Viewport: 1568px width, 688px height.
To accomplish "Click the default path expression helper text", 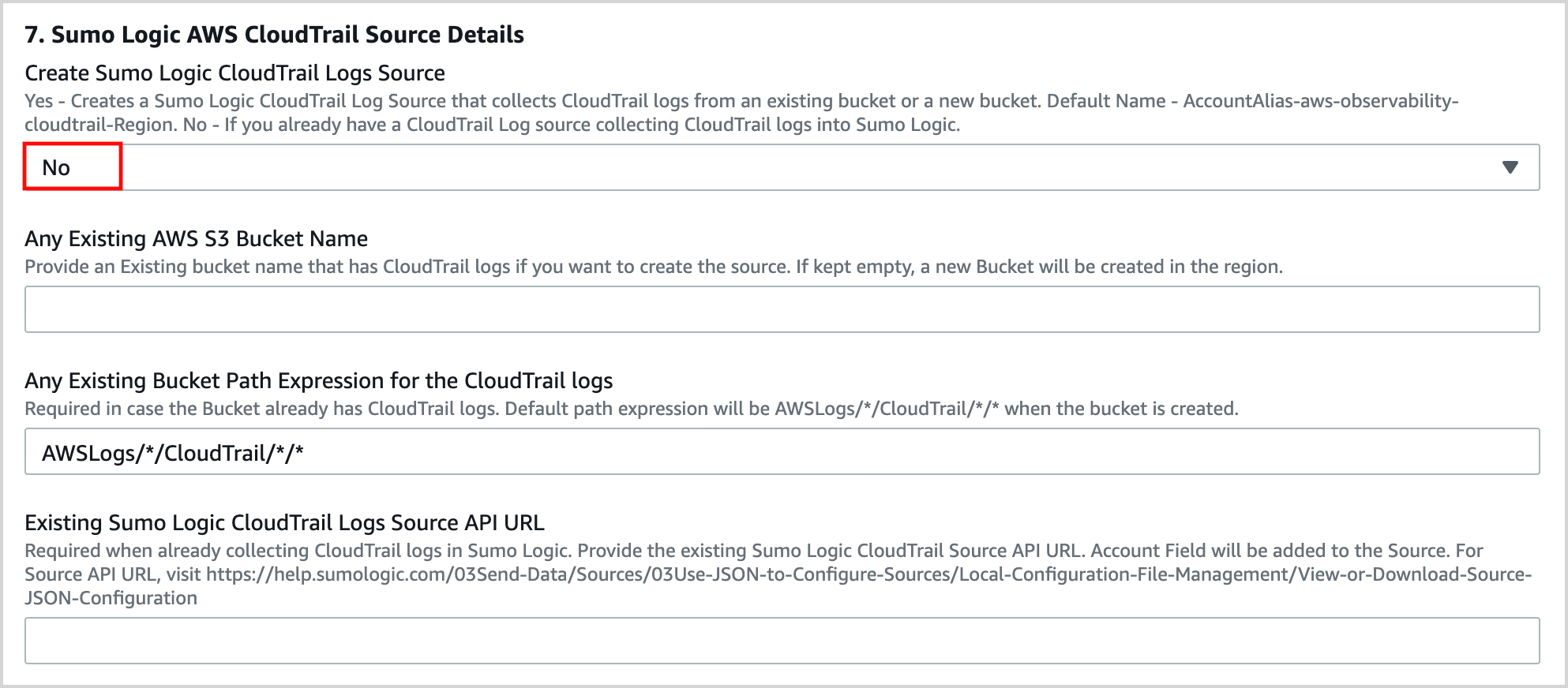I will coord(632,409).
